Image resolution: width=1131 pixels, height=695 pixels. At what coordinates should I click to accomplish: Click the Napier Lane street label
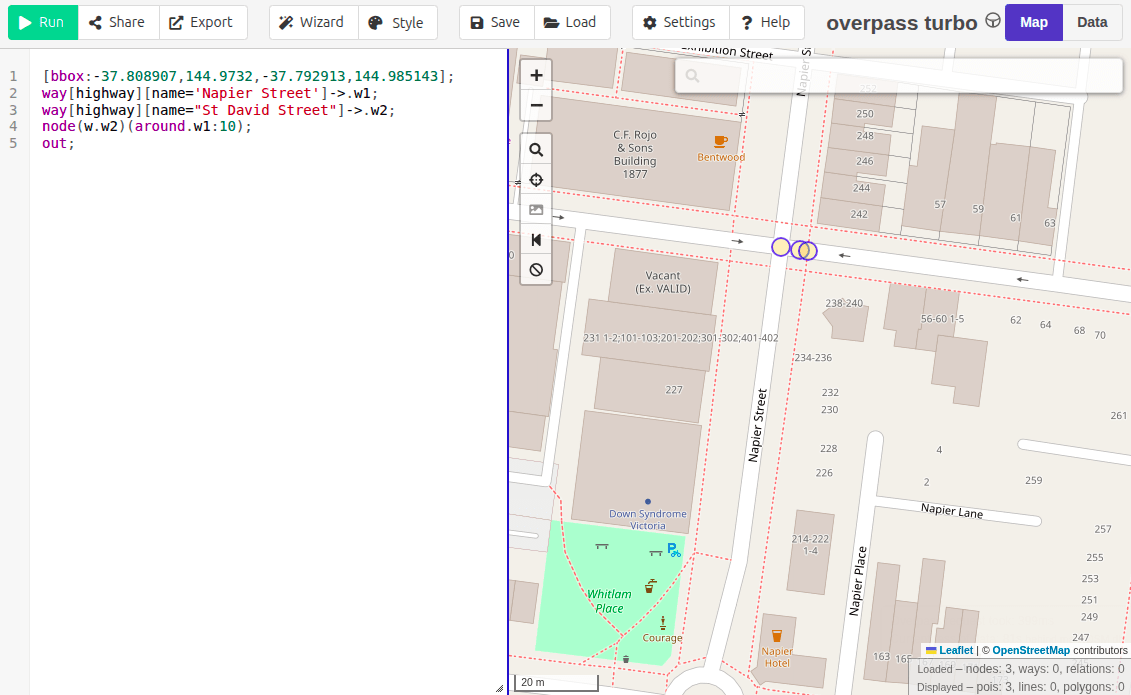coord(952,511)
